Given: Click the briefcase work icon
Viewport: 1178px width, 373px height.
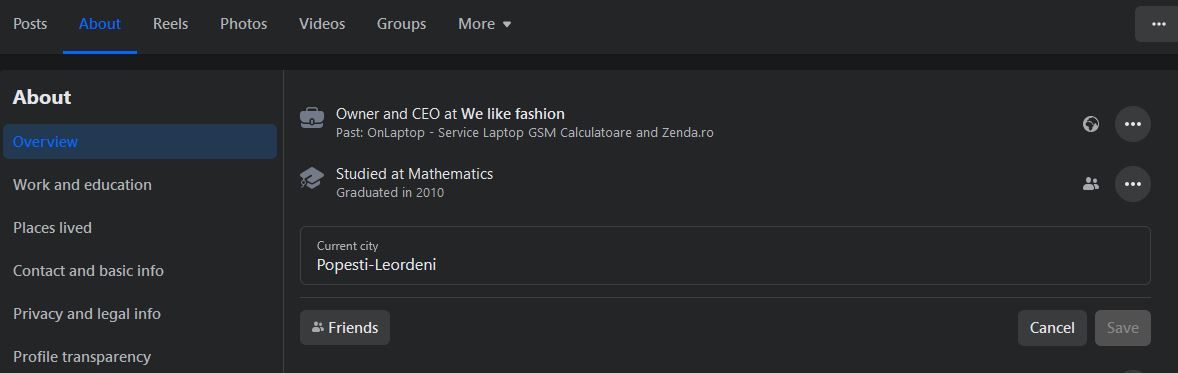Looking at the screenshot, I should pos(312,118).
